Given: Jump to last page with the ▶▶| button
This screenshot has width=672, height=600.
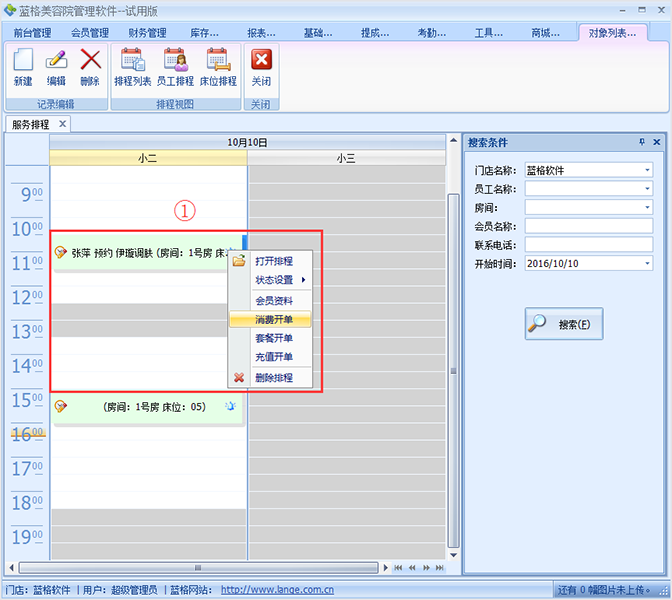Looking at the screenshot, I should (x=440, y=567).
